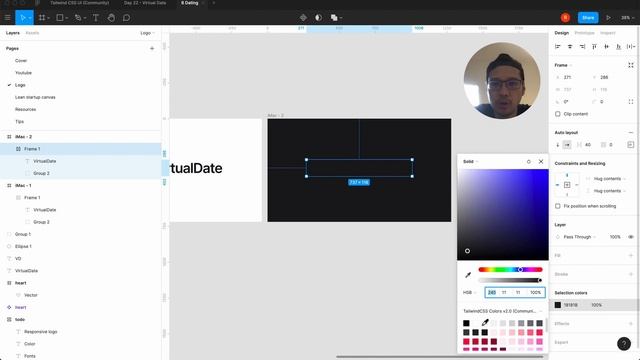Click the Align top icon

click(x=594, y=47)
